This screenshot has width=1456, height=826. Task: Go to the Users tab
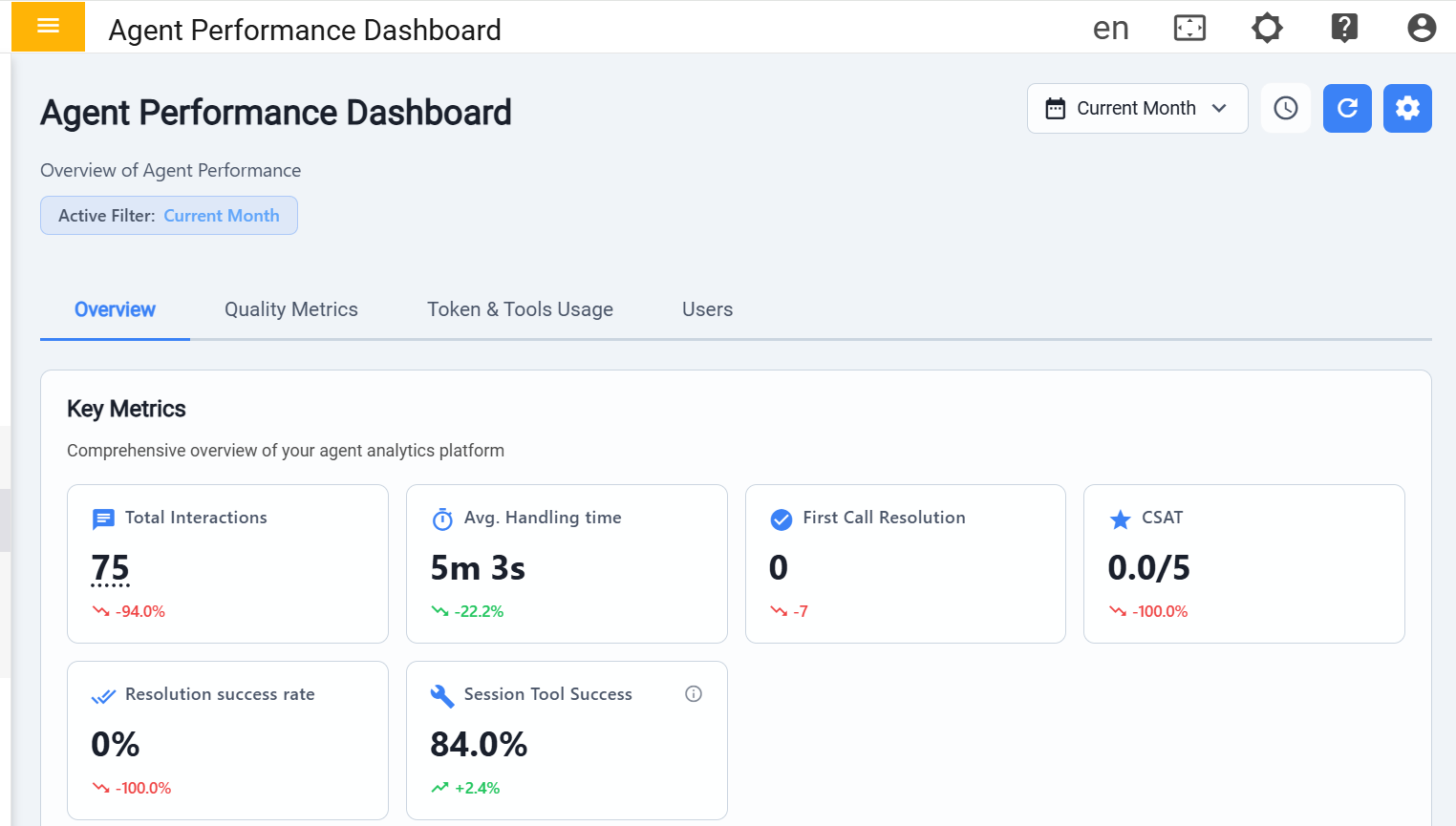pos(707,309)
